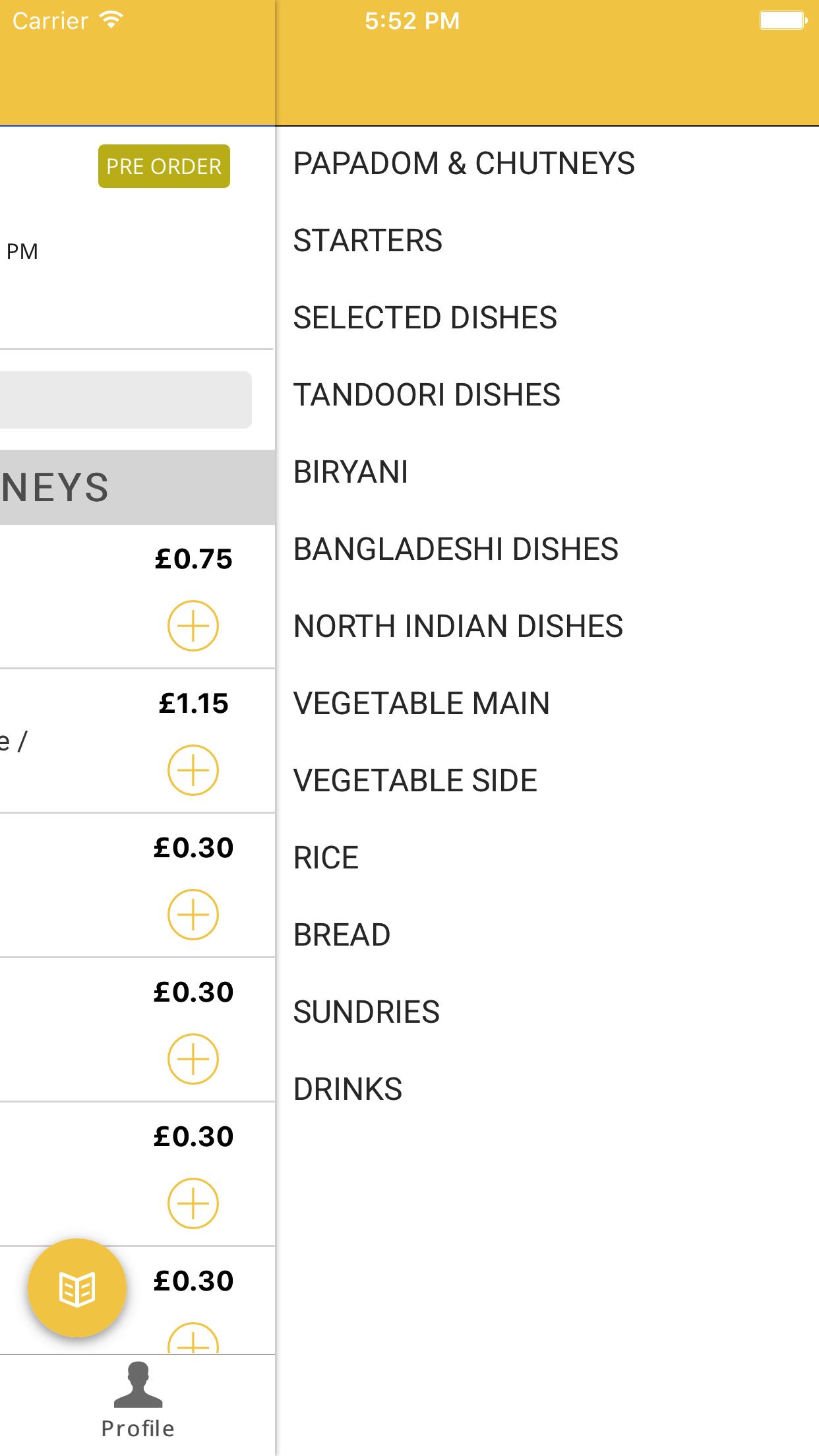Open NORTH INDIAN DISHES category
The image size is (819, 1456).
point(458,626)
